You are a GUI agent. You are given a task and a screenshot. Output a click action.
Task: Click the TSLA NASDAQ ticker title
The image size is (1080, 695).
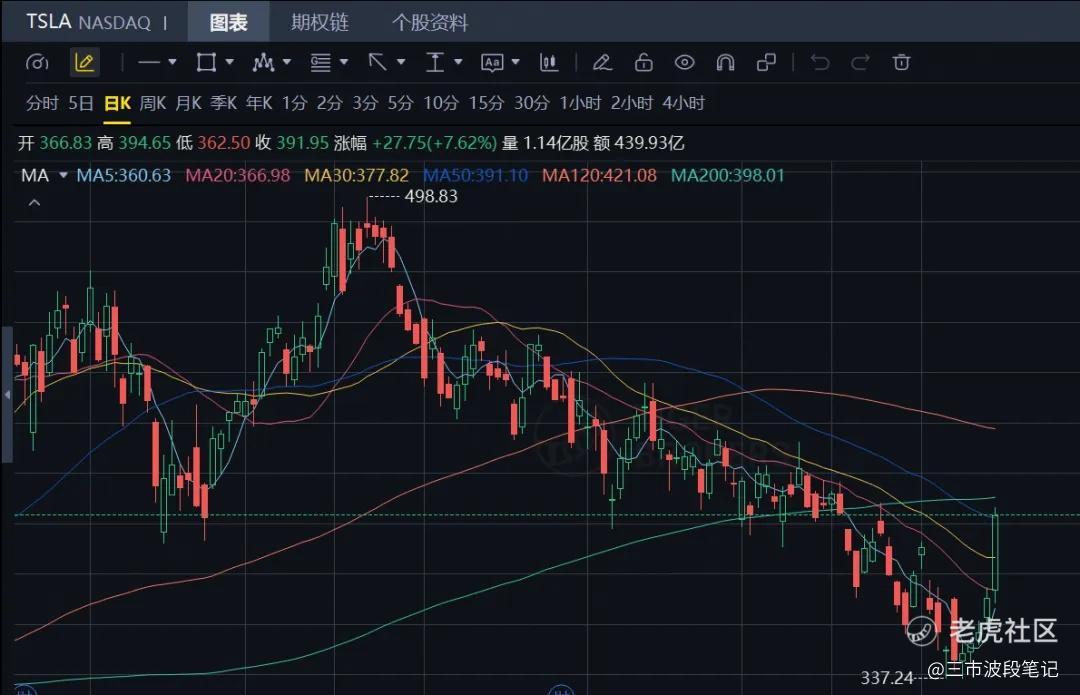(x=88, y=23)
